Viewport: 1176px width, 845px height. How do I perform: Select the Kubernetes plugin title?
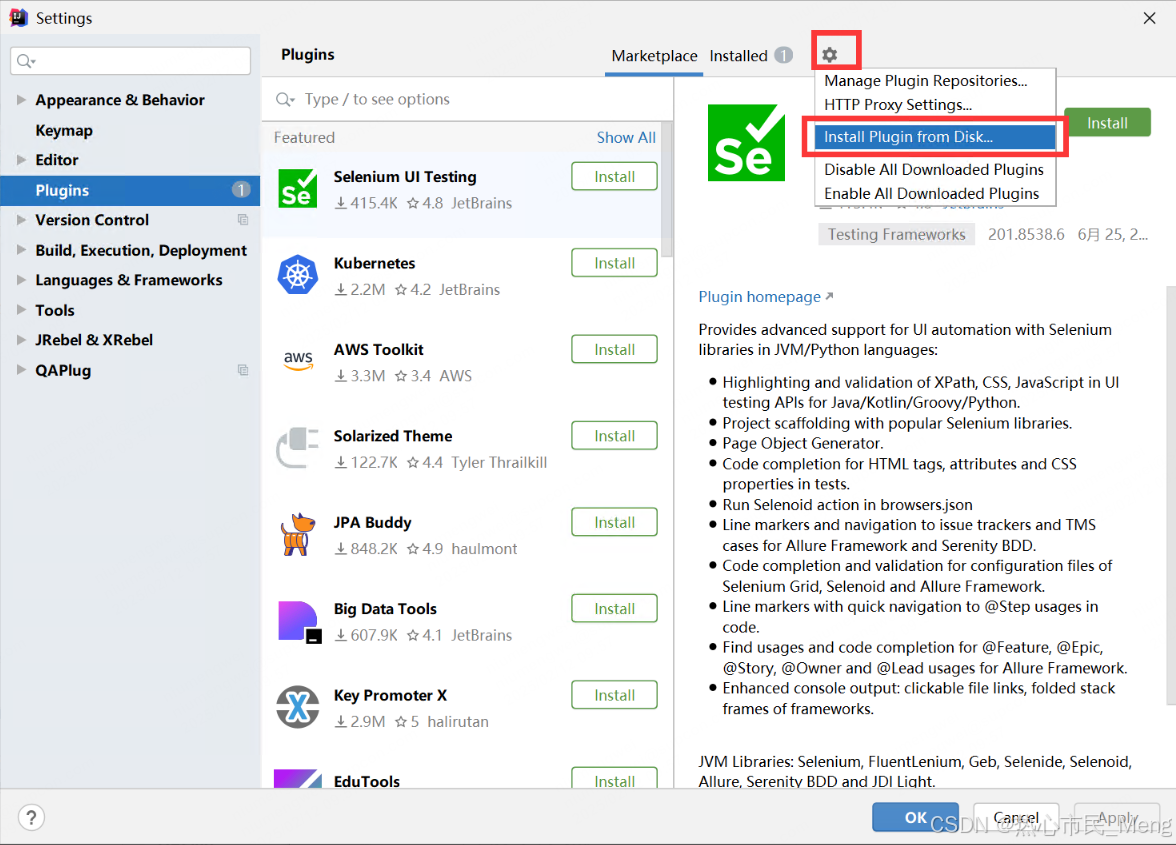click(374, 263)
